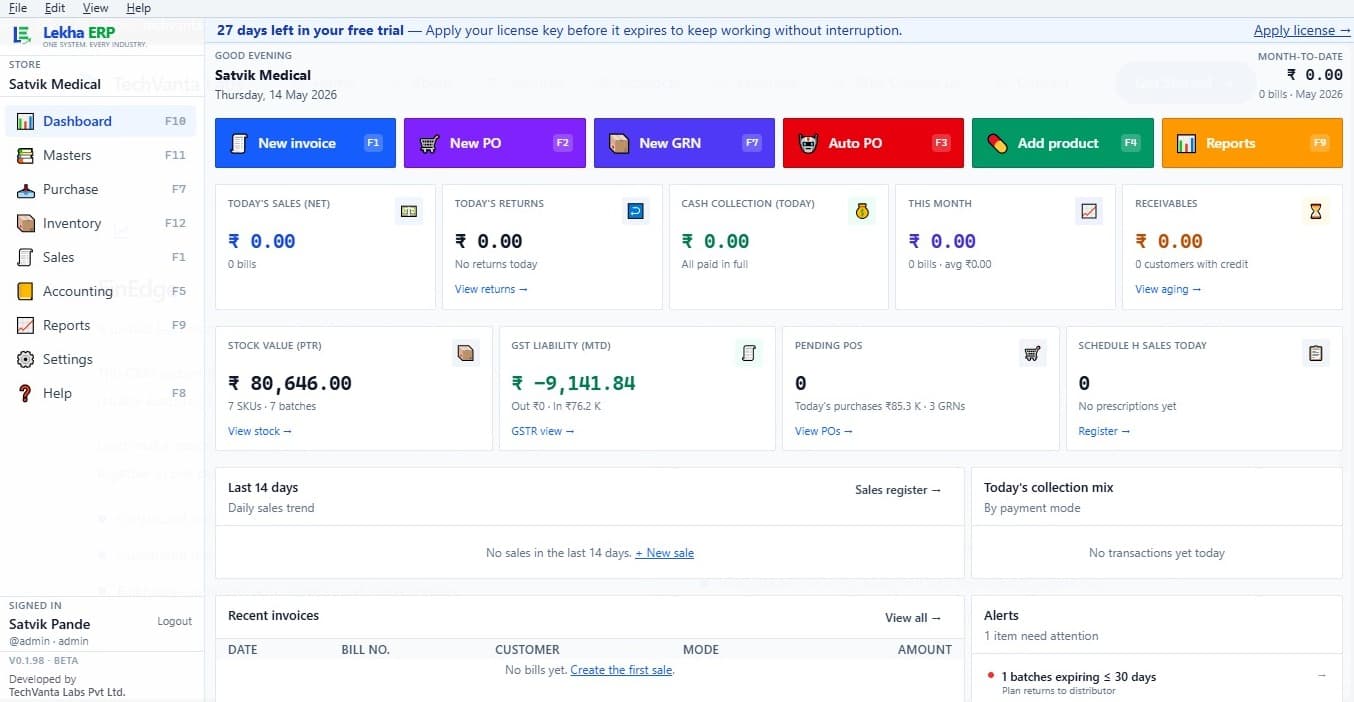1354x702 pixels.
Task: Open the View menu
Action: click(95, 8)
